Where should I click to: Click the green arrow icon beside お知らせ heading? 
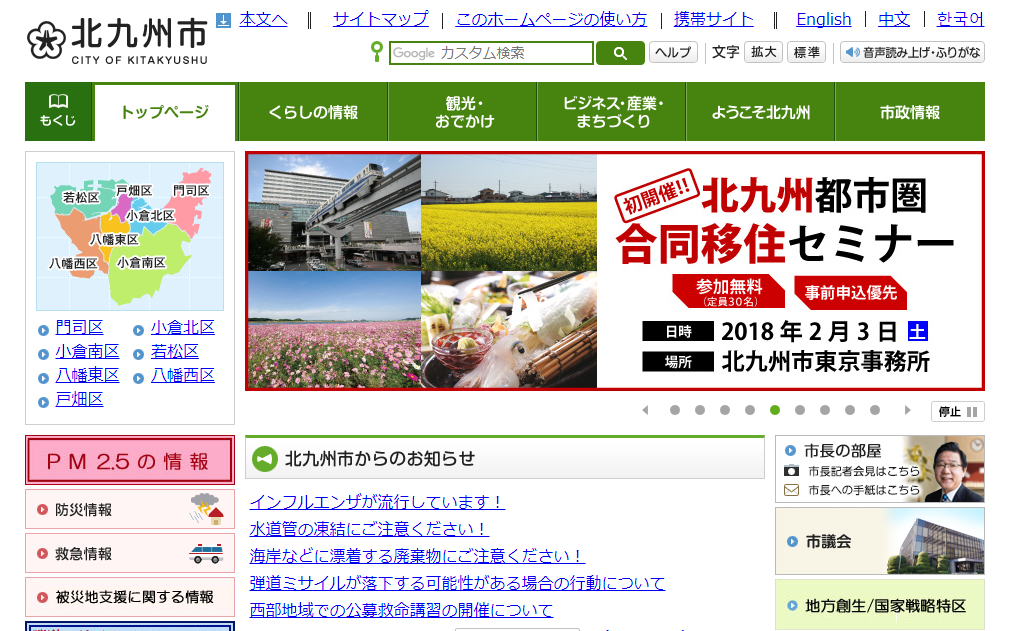pyautogui.click(x=265, y=459)
